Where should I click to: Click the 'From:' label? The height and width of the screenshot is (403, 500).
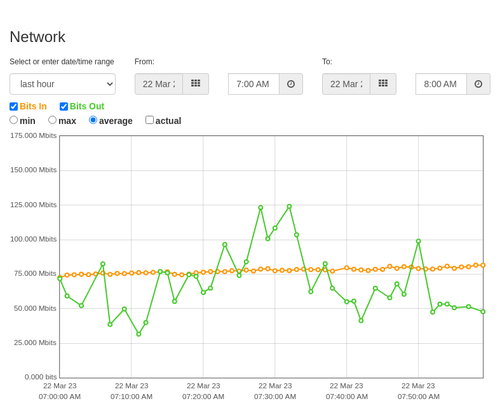coord(144,62)
